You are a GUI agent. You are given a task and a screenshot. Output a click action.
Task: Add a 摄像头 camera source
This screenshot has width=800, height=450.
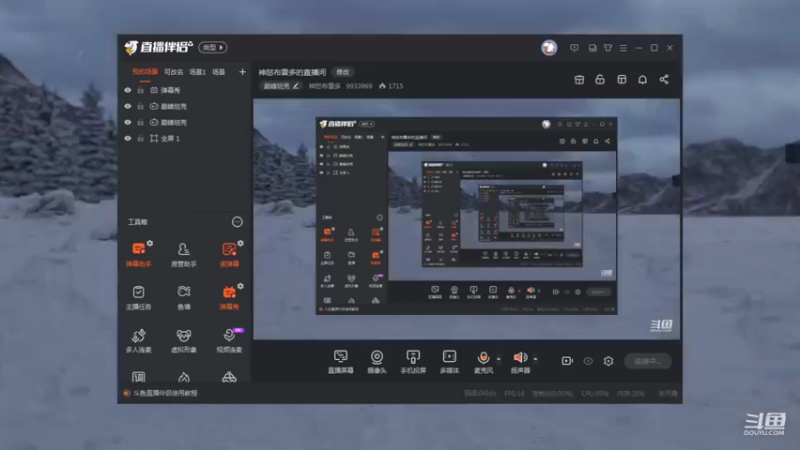pyautogui.click(x=377, y=362)
